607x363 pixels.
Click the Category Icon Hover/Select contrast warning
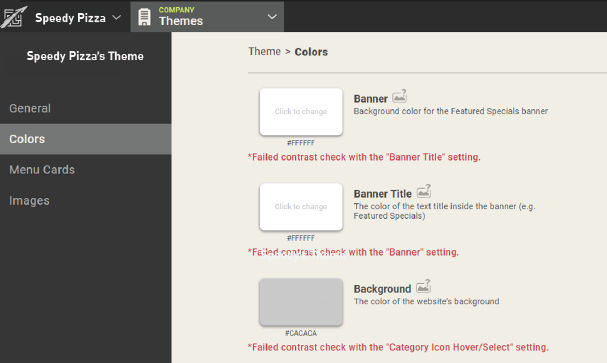398,347
